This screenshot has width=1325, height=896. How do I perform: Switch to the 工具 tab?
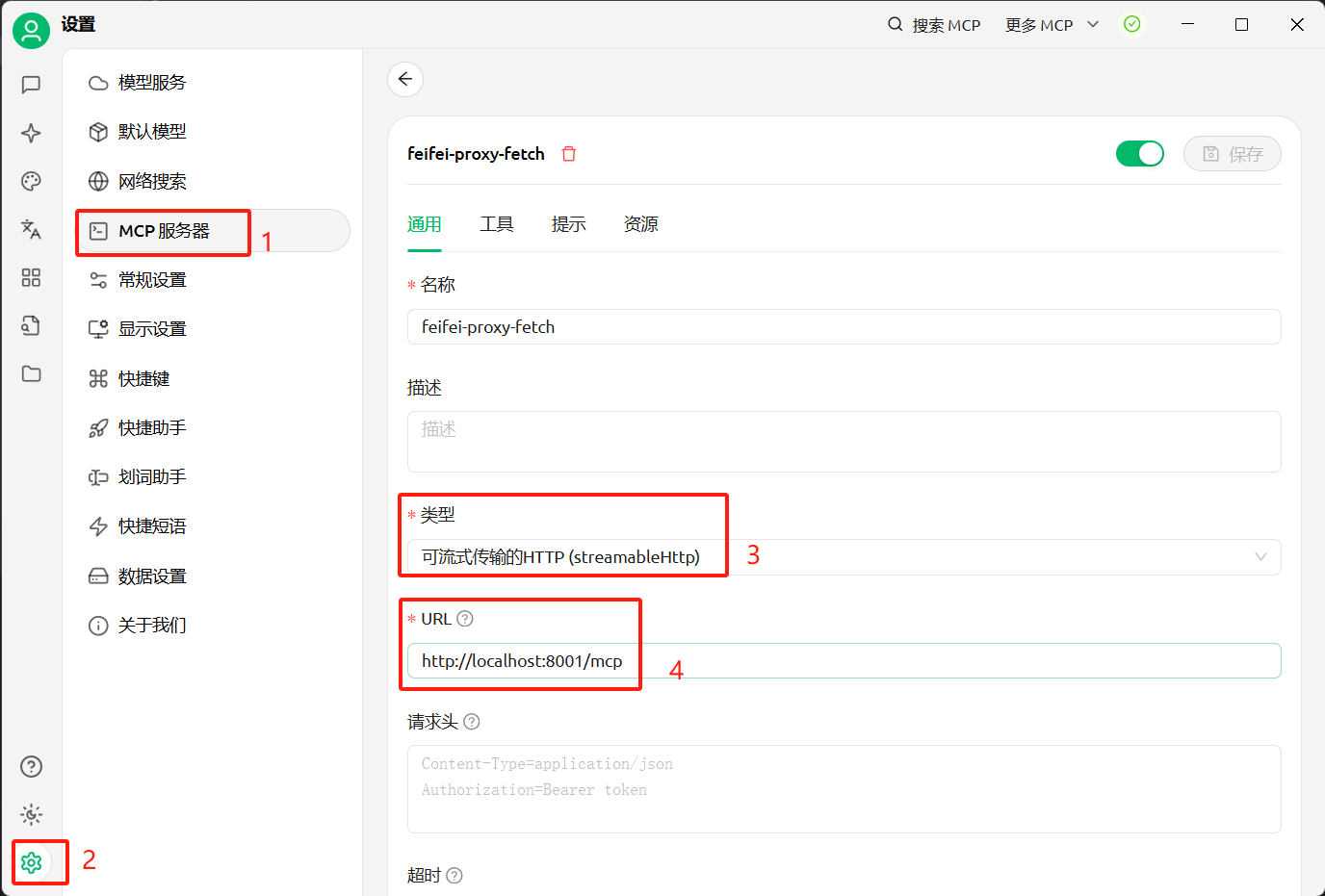[497, 224]
